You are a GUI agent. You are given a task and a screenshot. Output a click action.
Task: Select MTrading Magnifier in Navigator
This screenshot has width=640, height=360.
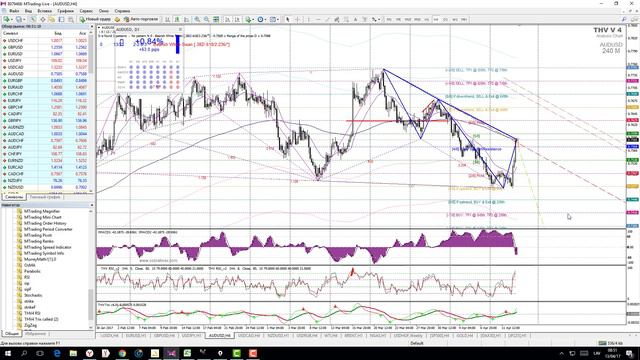click(42, 211)
